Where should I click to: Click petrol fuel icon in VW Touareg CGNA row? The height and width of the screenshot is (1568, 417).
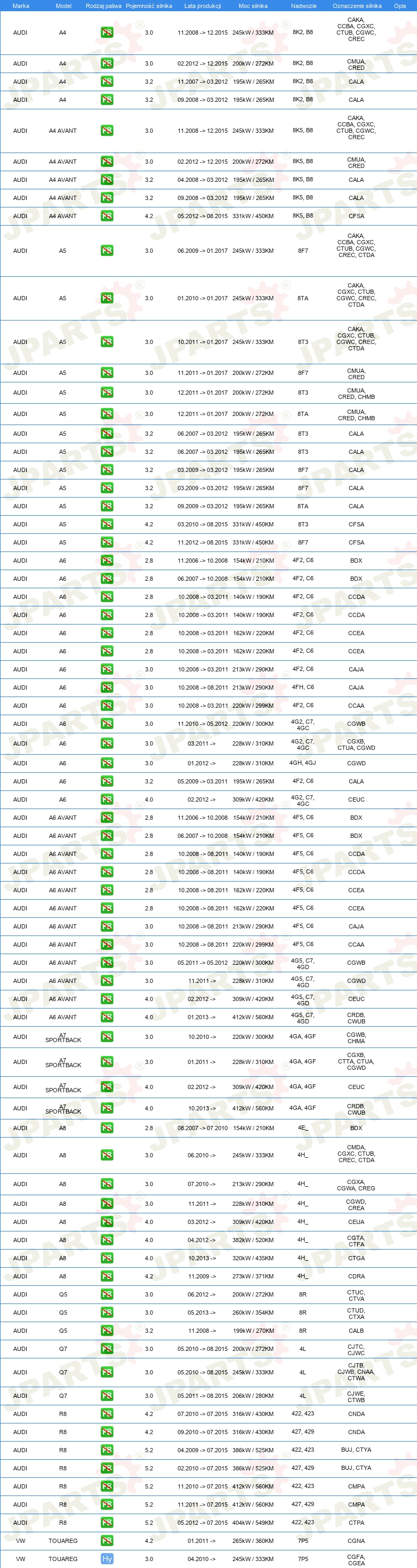click(x=107, y=1541)
